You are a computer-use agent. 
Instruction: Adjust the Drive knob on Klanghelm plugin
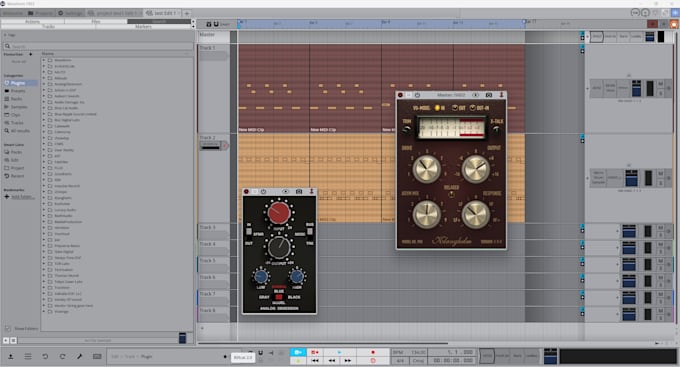(426, 168)
